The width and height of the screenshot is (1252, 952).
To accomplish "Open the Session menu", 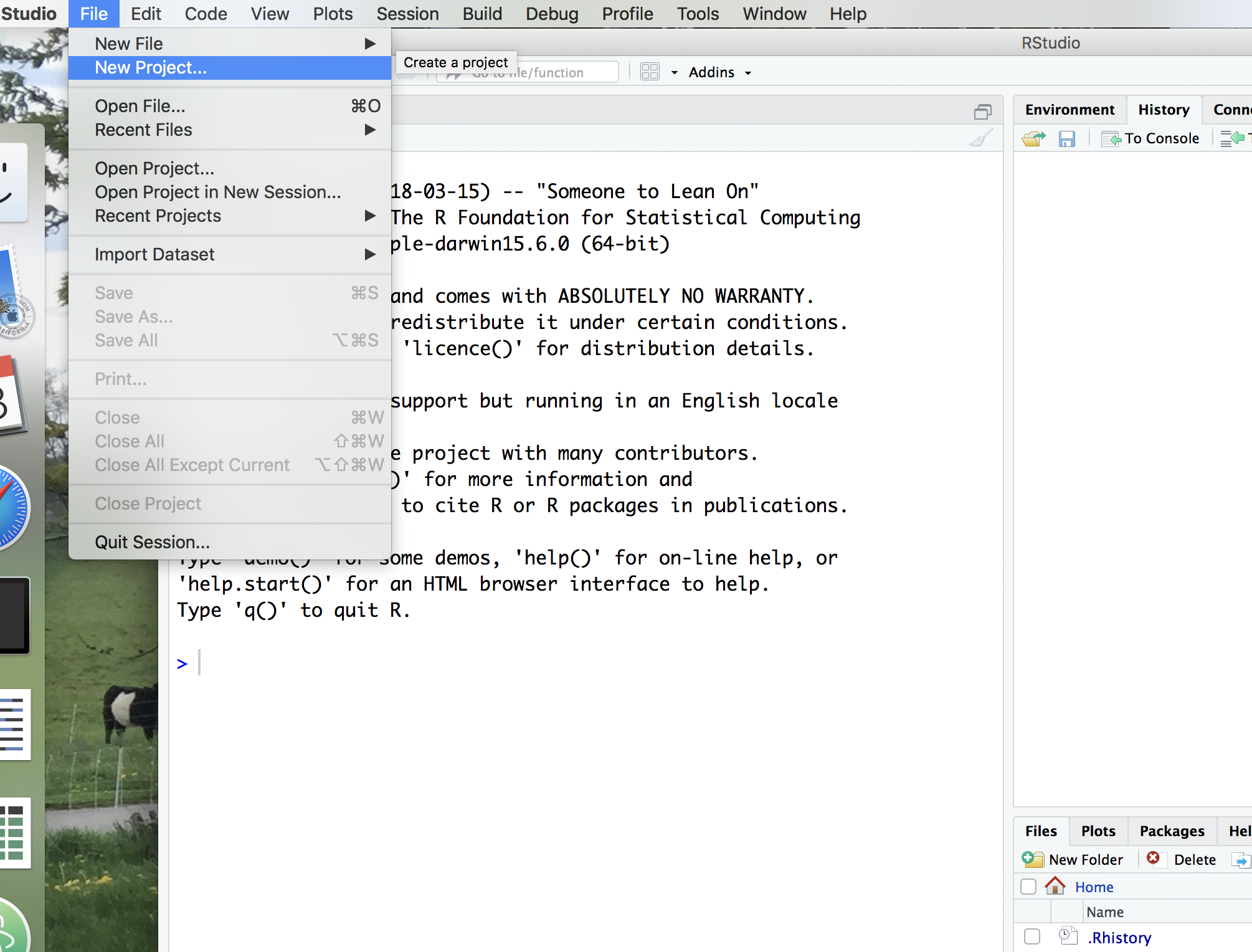I will 407,14.
